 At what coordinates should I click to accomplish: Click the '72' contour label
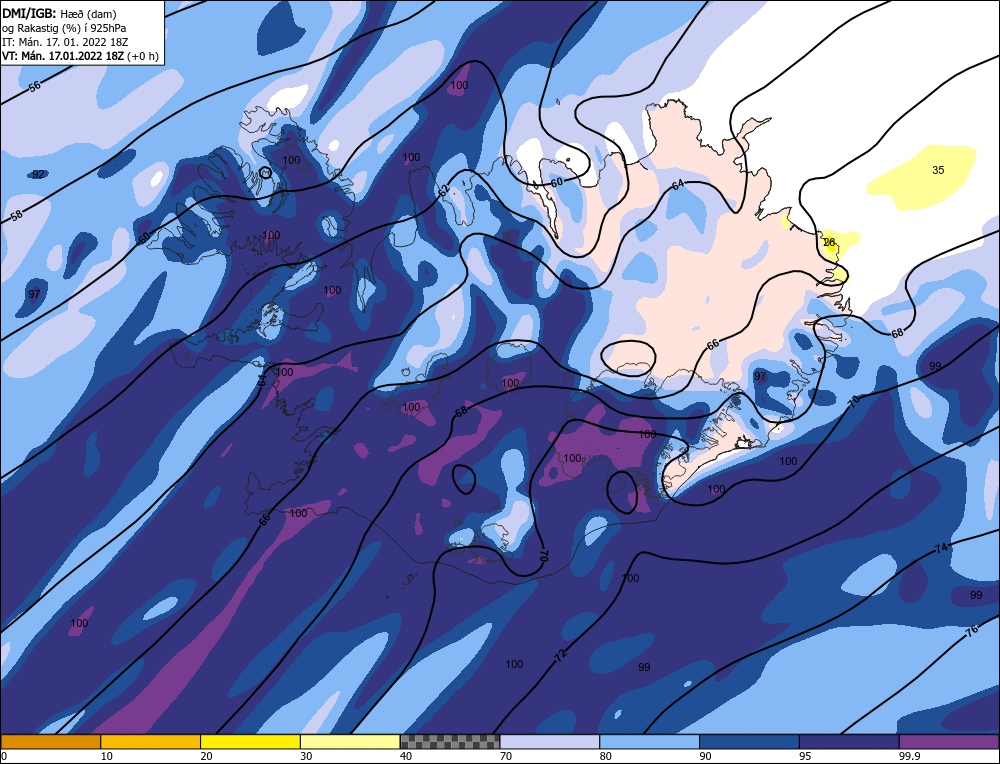tap(561, 655)
